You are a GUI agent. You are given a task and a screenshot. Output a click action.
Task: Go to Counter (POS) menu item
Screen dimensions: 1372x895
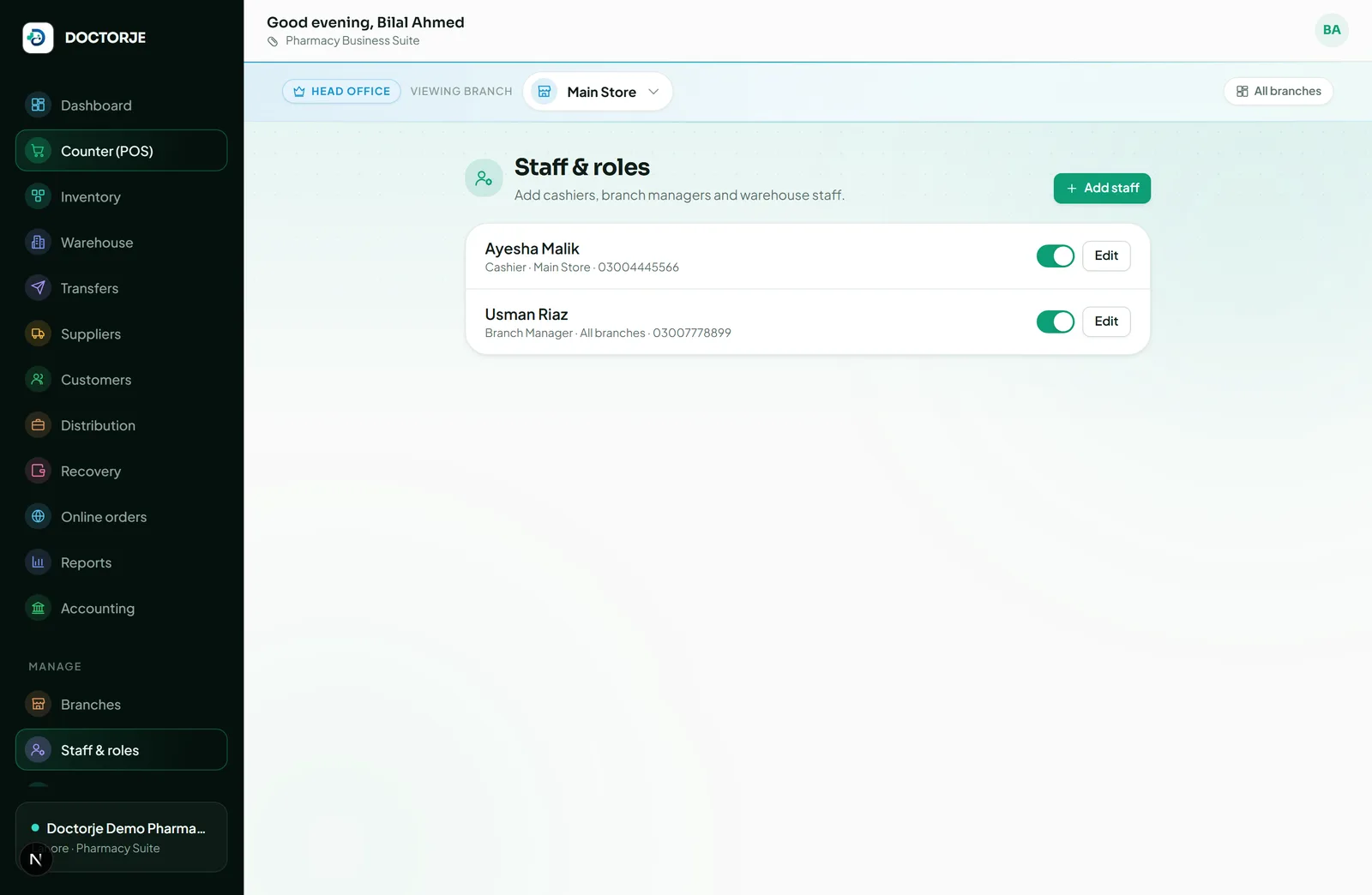(121, 151)
